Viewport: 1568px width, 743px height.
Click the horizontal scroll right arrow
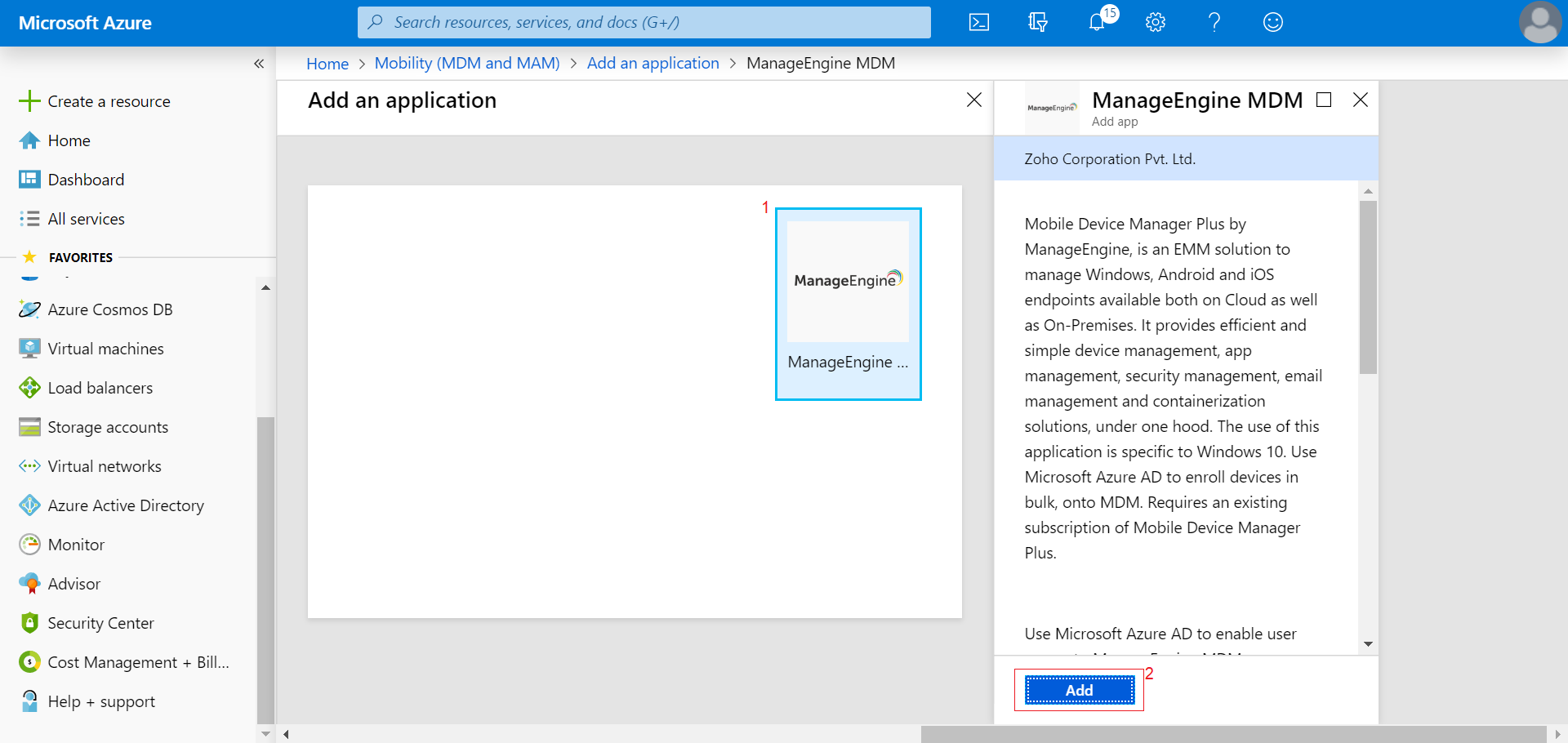(x=1557, y=734)
